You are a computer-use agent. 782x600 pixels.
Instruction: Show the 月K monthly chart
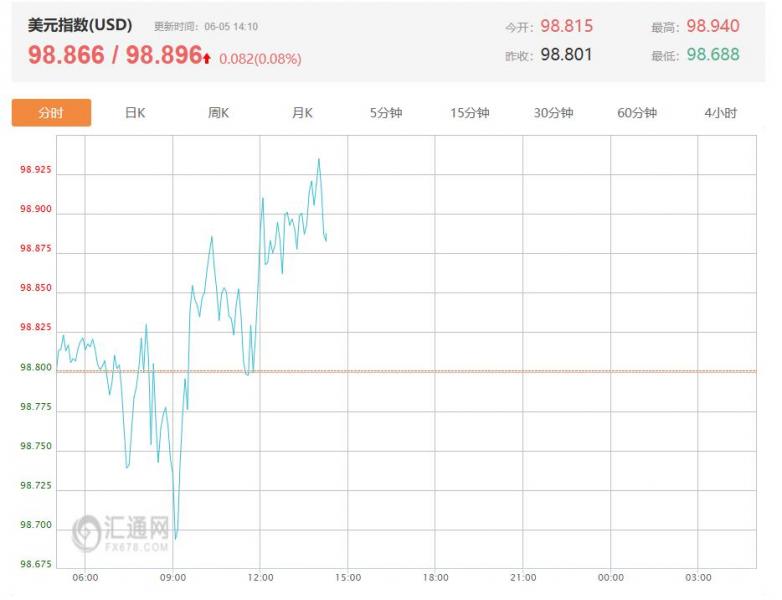click(302, 113)
